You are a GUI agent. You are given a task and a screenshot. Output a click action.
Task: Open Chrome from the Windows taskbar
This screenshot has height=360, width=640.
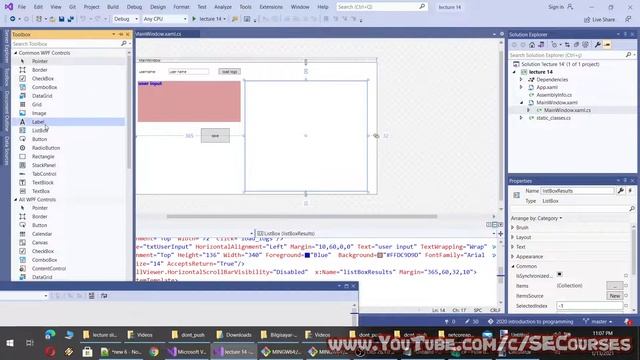point(154,351)
